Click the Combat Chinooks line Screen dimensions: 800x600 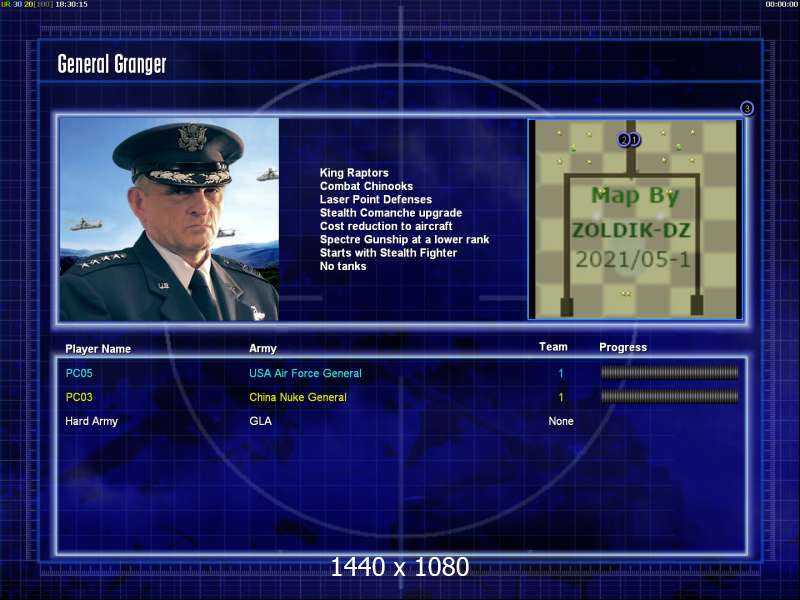[366, 186]
